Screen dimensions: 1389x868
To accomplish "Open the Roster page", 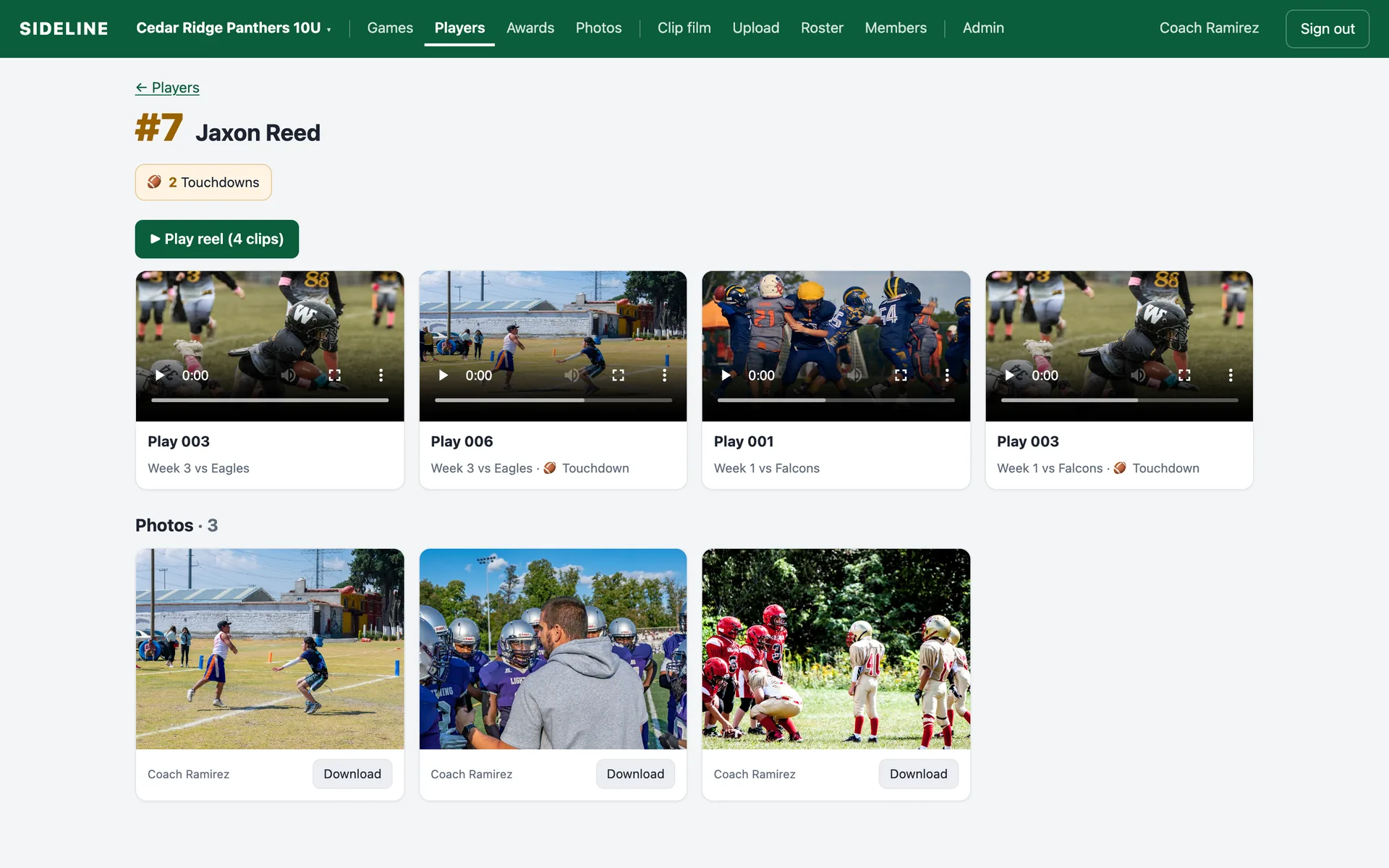I will pyautogui.click(x=822, y=28).
